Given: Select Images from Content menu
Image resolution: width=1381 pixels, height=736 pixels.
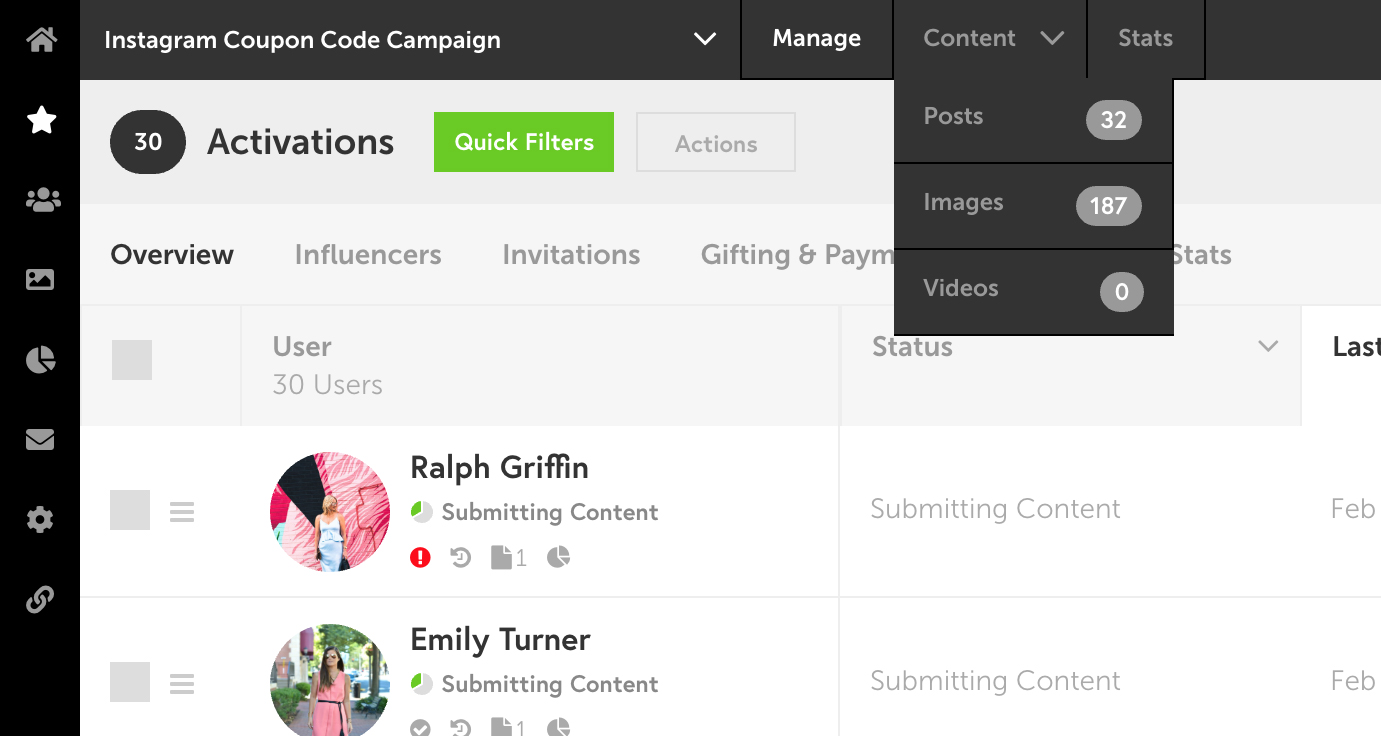Looking at the screenshot, I should click(x=1033, y=206).
